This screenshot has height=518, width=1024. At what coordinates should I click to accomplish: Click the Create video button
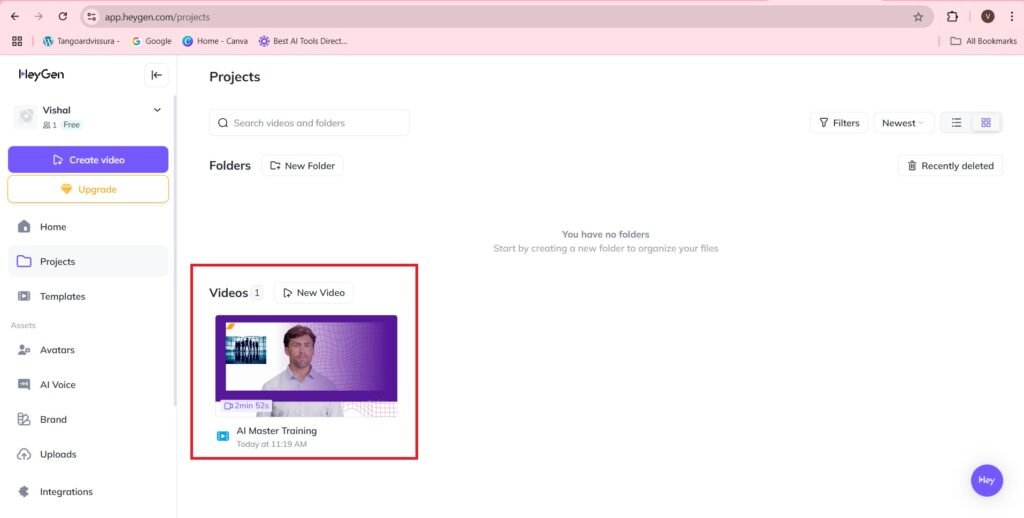pos(88,159)
